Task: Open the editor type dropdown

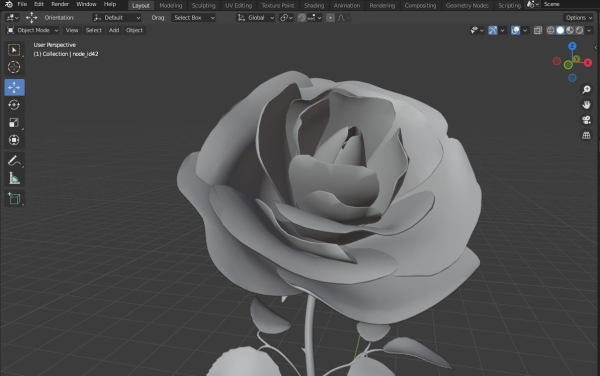Action: pyautogui.click(x=12, y=18)
